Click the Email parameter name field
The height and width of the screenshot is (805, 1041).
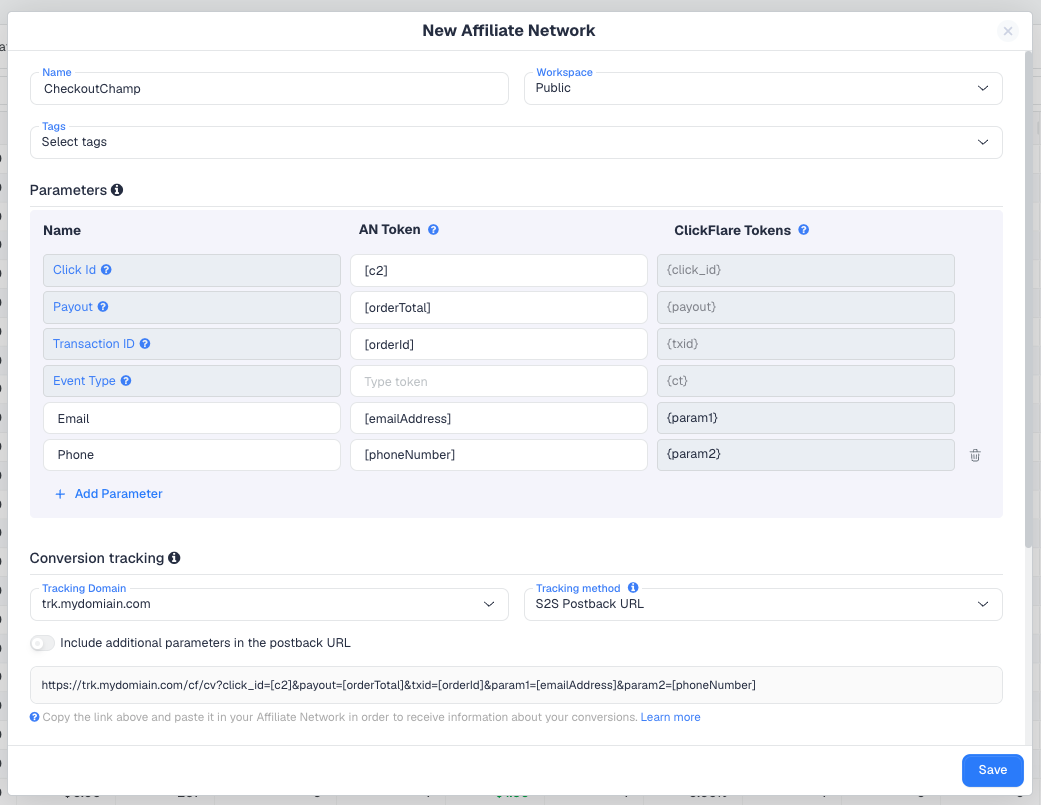(x=192, y=418)
